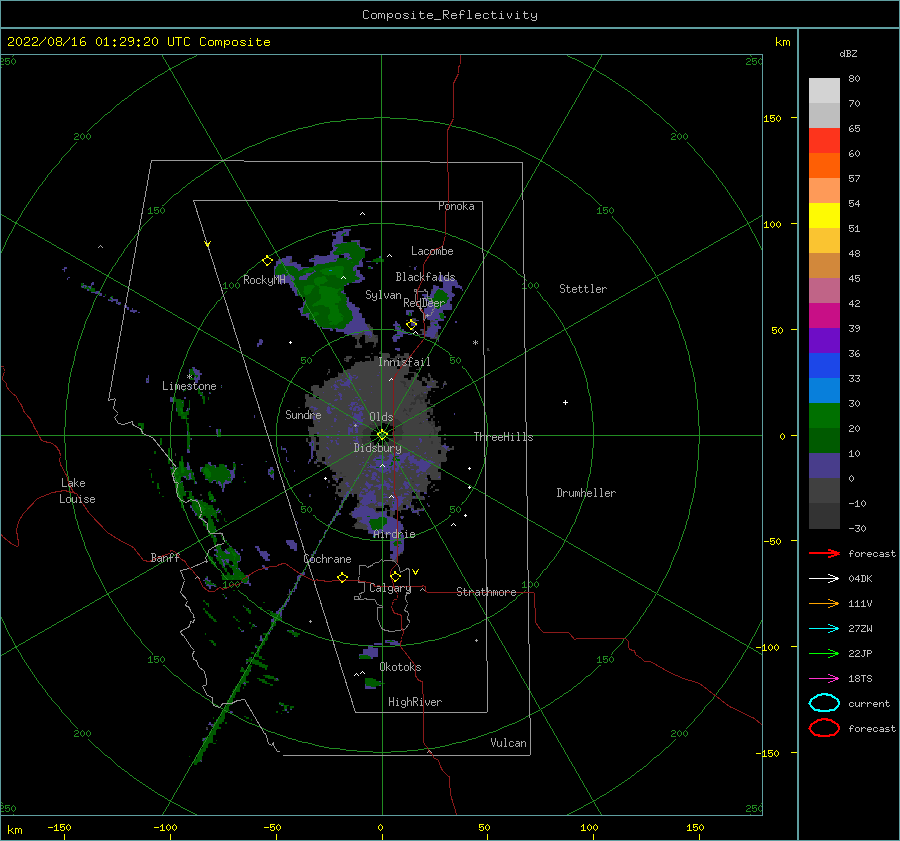The image size is (900, 841).
Task: Click the Vulcan label
Action: (509, 743)
